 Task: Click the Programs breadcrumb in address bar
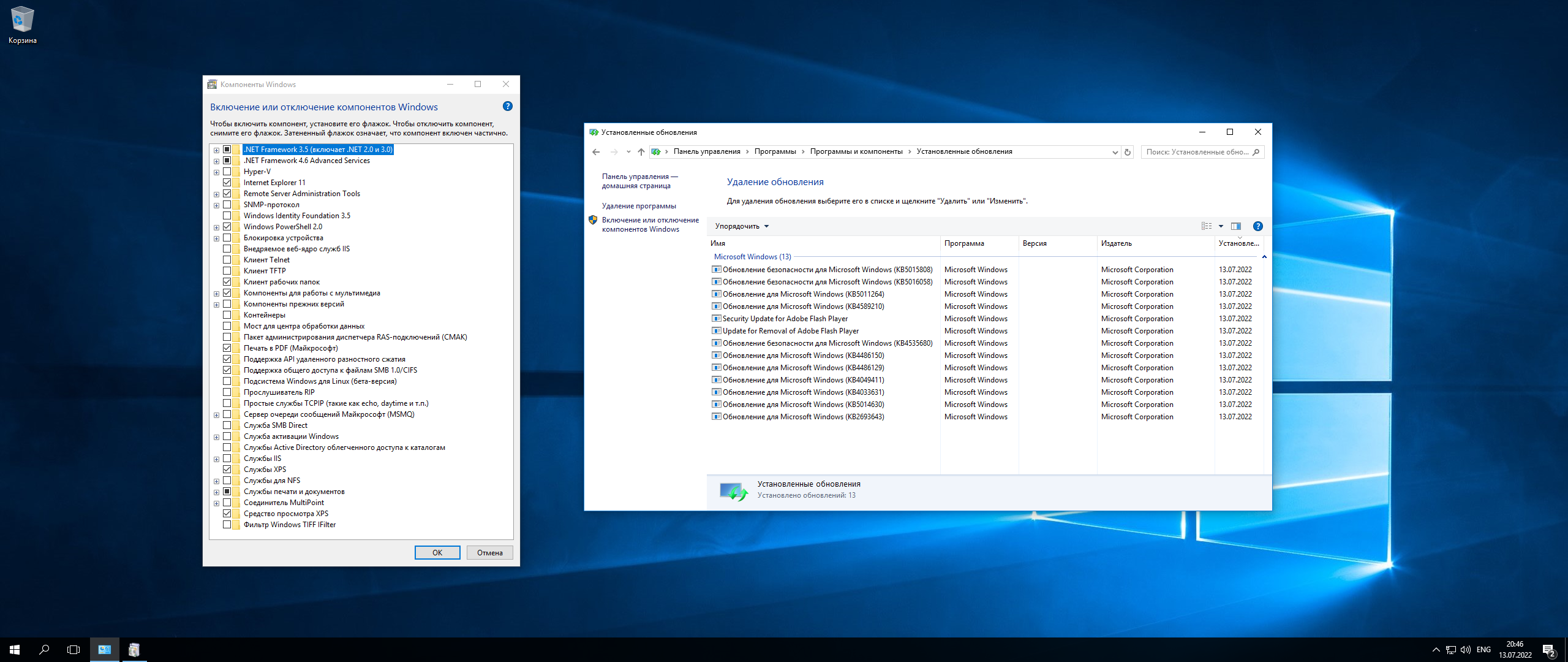click(x=775, y=151)
